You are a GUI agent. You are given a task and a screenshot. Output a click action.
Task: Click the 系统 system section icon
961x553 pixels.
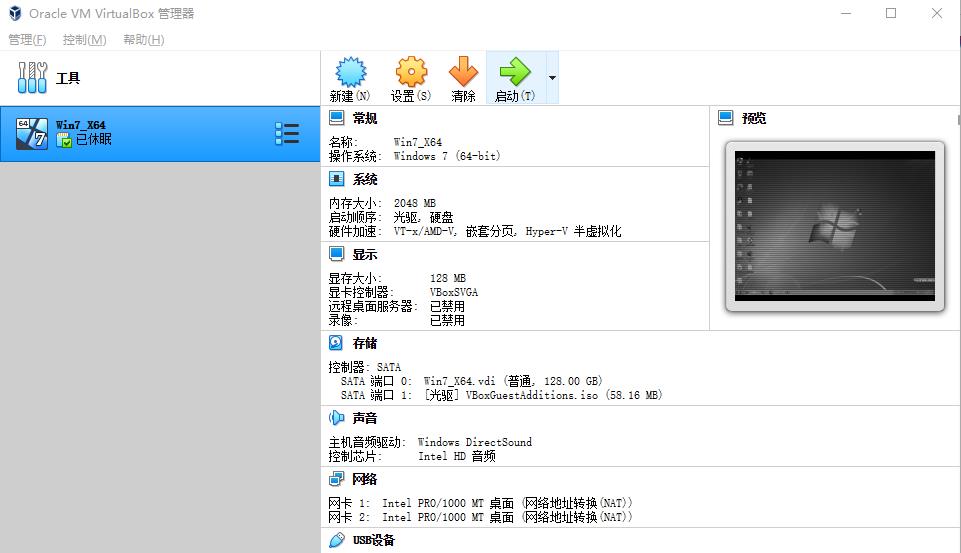336,179
